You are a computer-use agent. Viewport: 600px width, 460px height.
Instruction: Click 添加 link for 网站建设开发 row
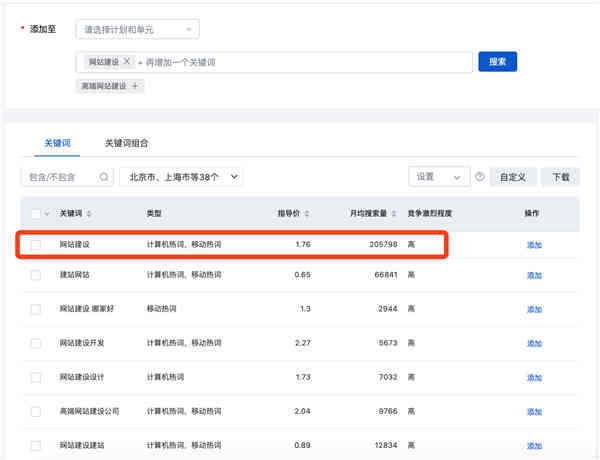tap(534, 343)
